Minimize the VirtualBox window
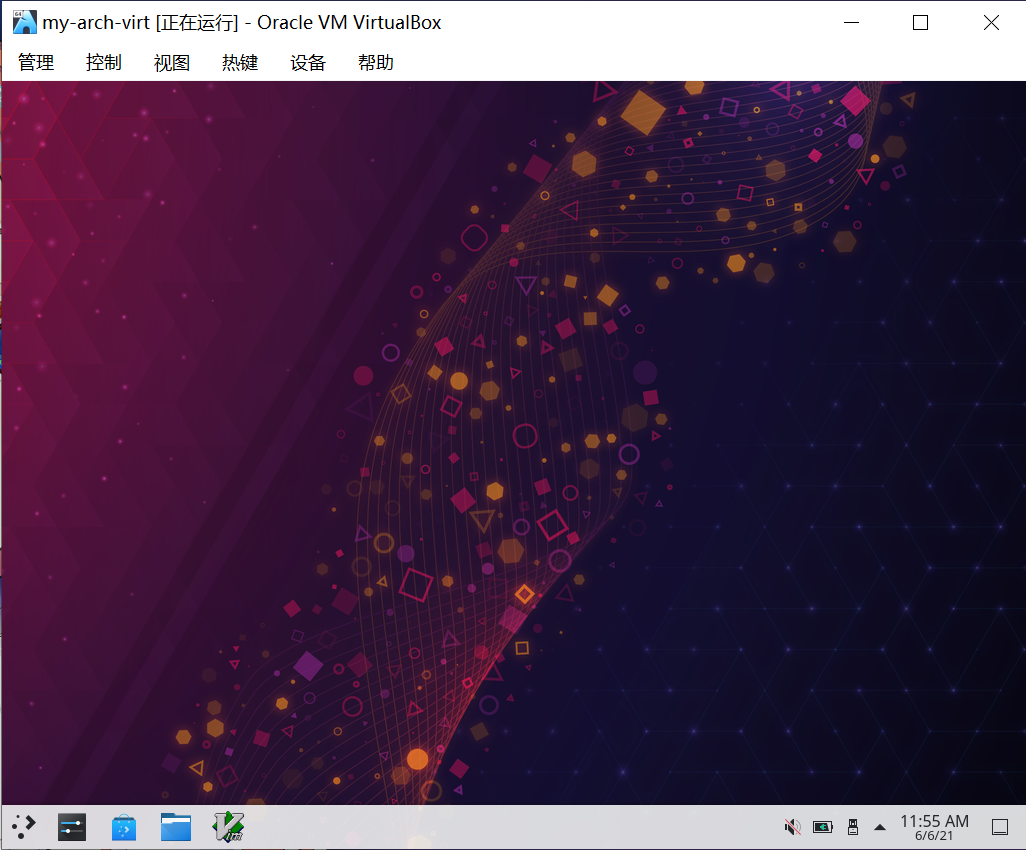The width and height of the screenshot is (1026, 850). (x=850, y=22)
